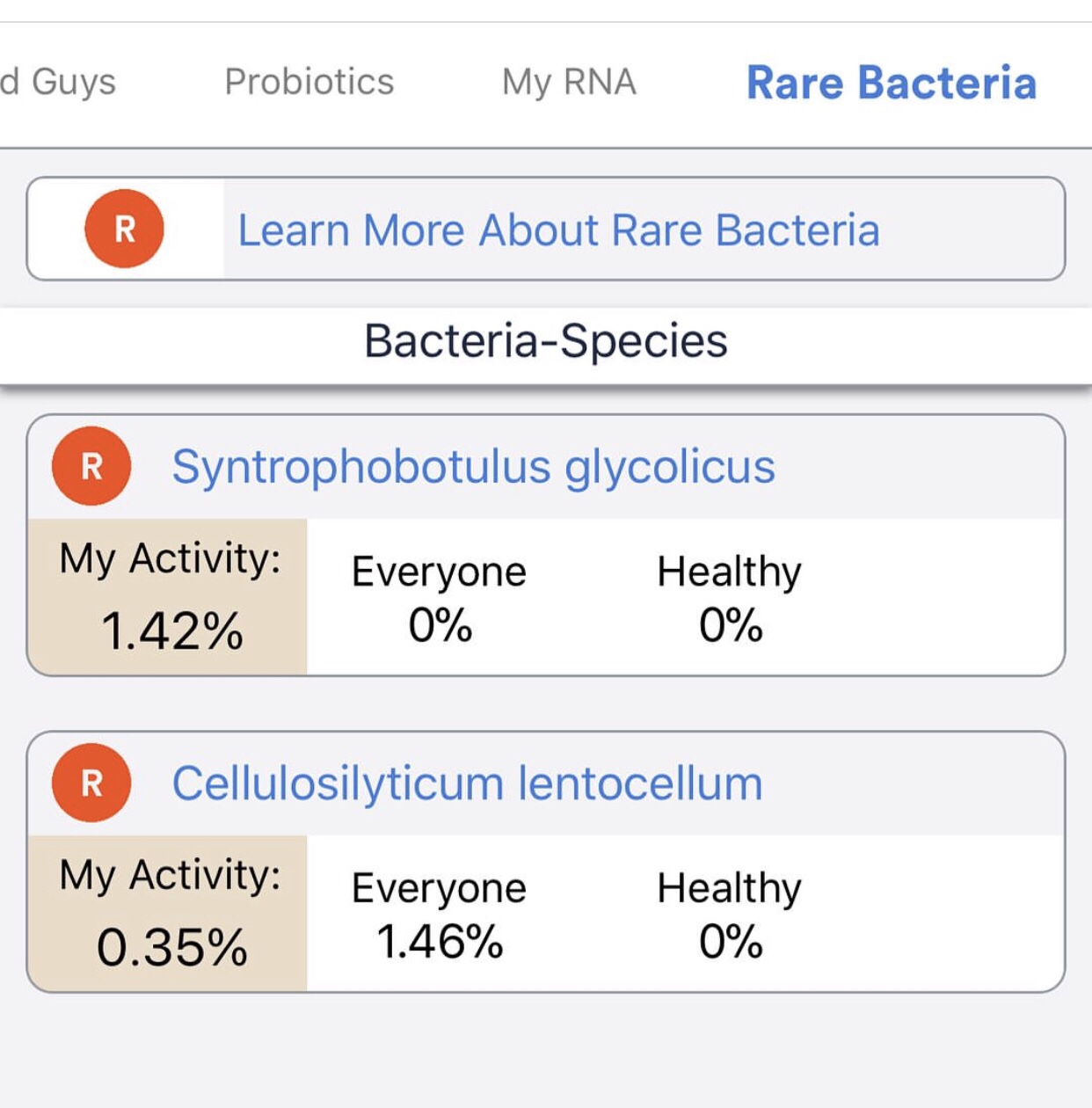Switch to the Probiotics tab
1092x1108 pixels.
[x=309, y=82]
